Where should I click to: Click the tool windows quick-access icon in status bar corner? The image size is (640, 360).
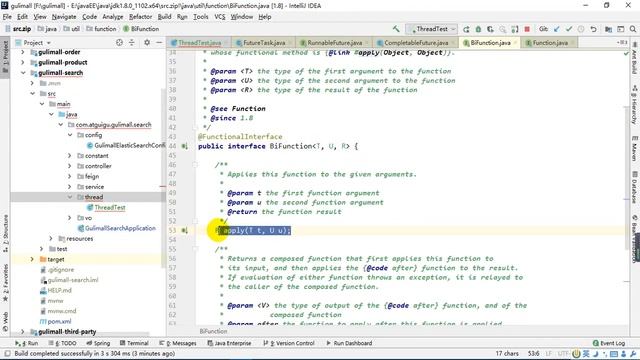(7, 354)
